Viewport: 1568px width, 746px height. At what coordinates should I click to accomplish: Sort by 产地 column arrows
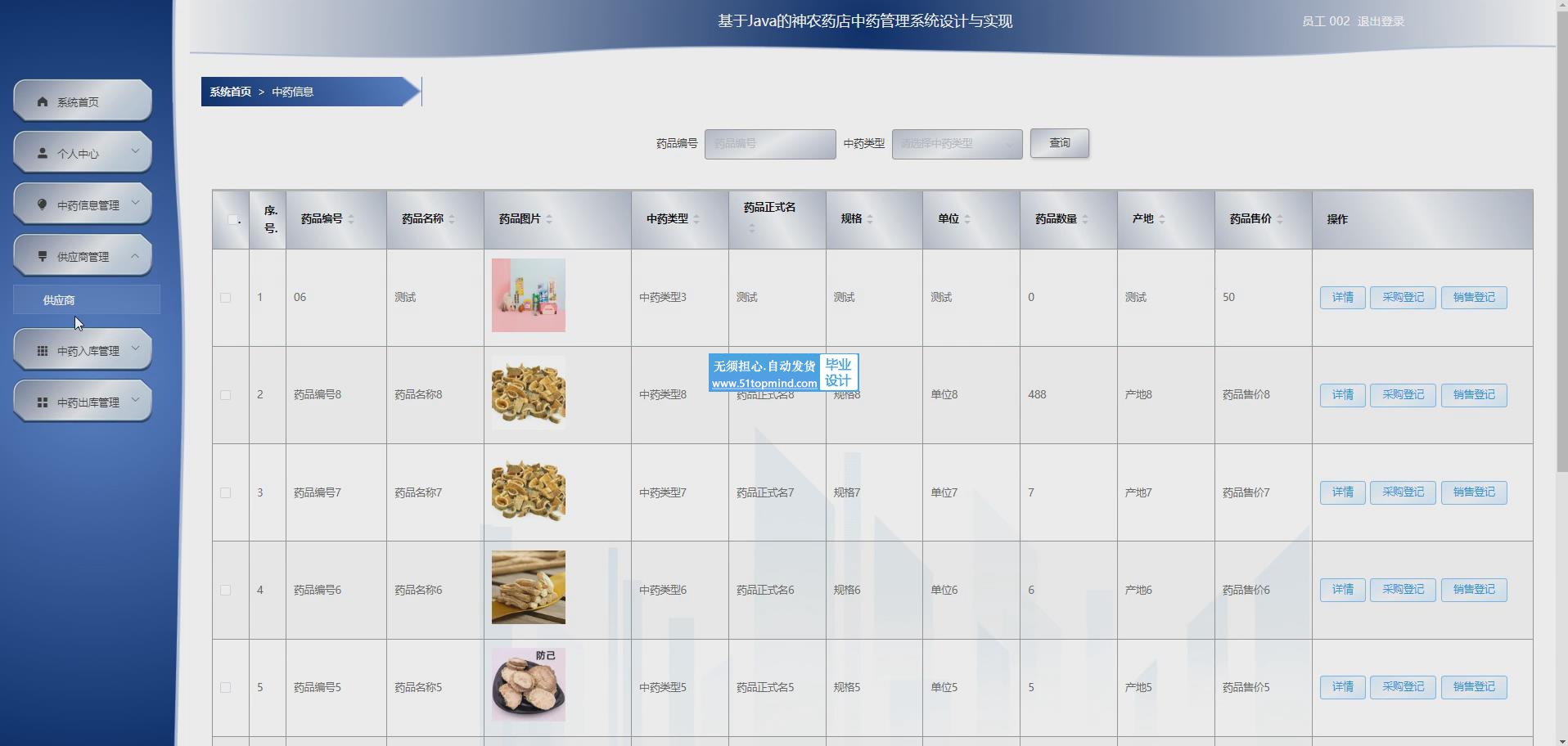coord(1162,219)
